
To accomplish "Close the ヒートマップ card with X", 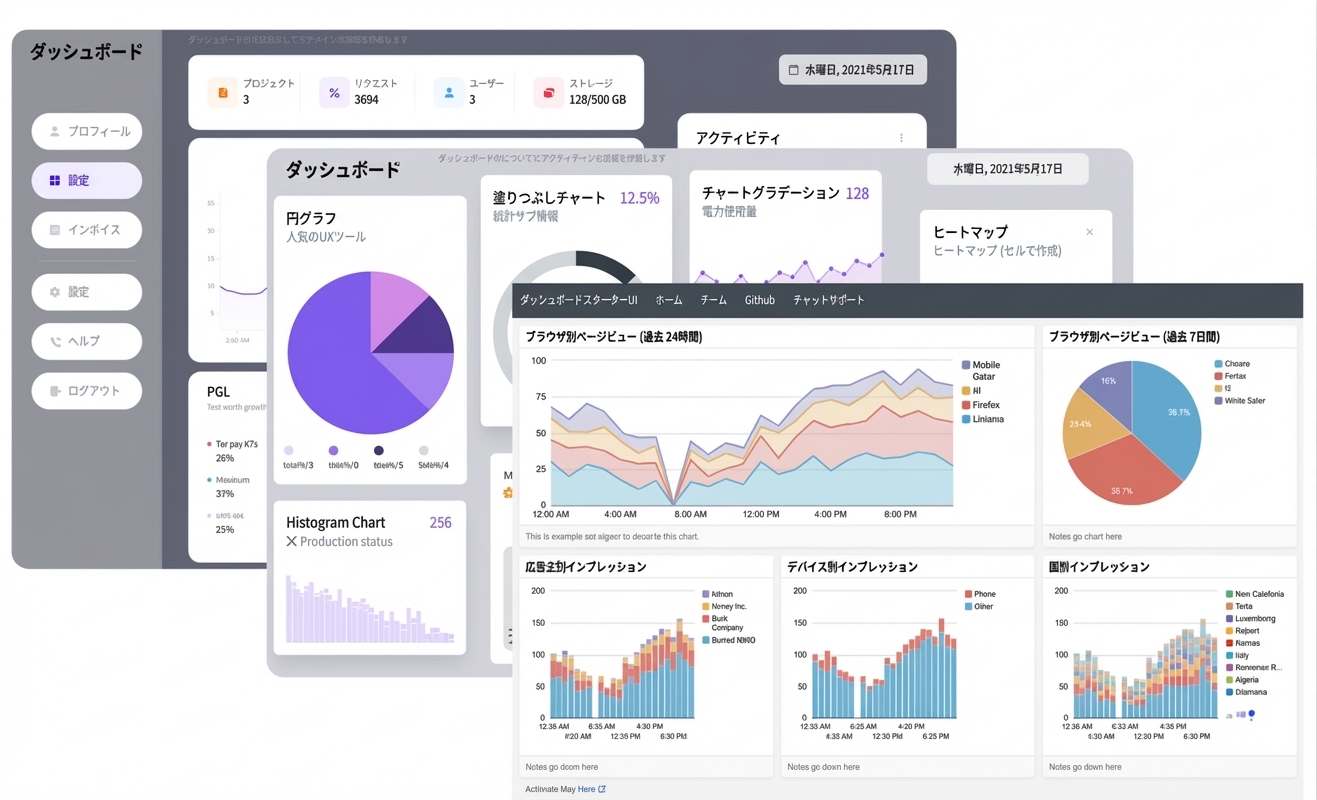I will [x=1090, y=232].
